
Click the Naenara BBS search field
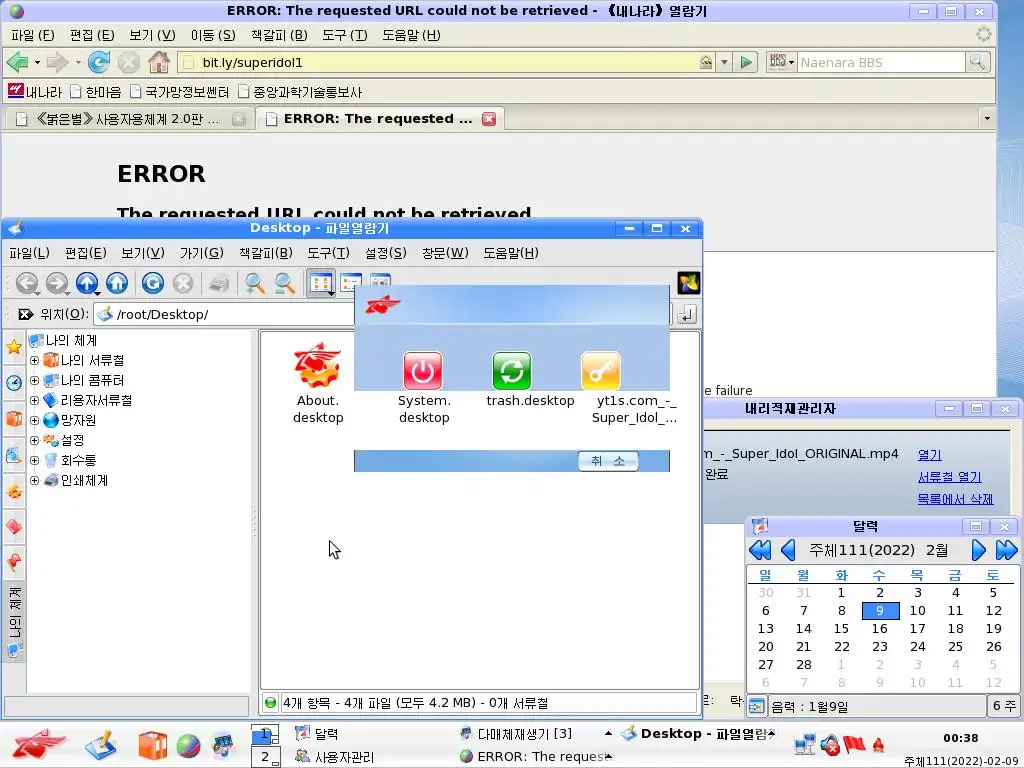coord(880,63)
